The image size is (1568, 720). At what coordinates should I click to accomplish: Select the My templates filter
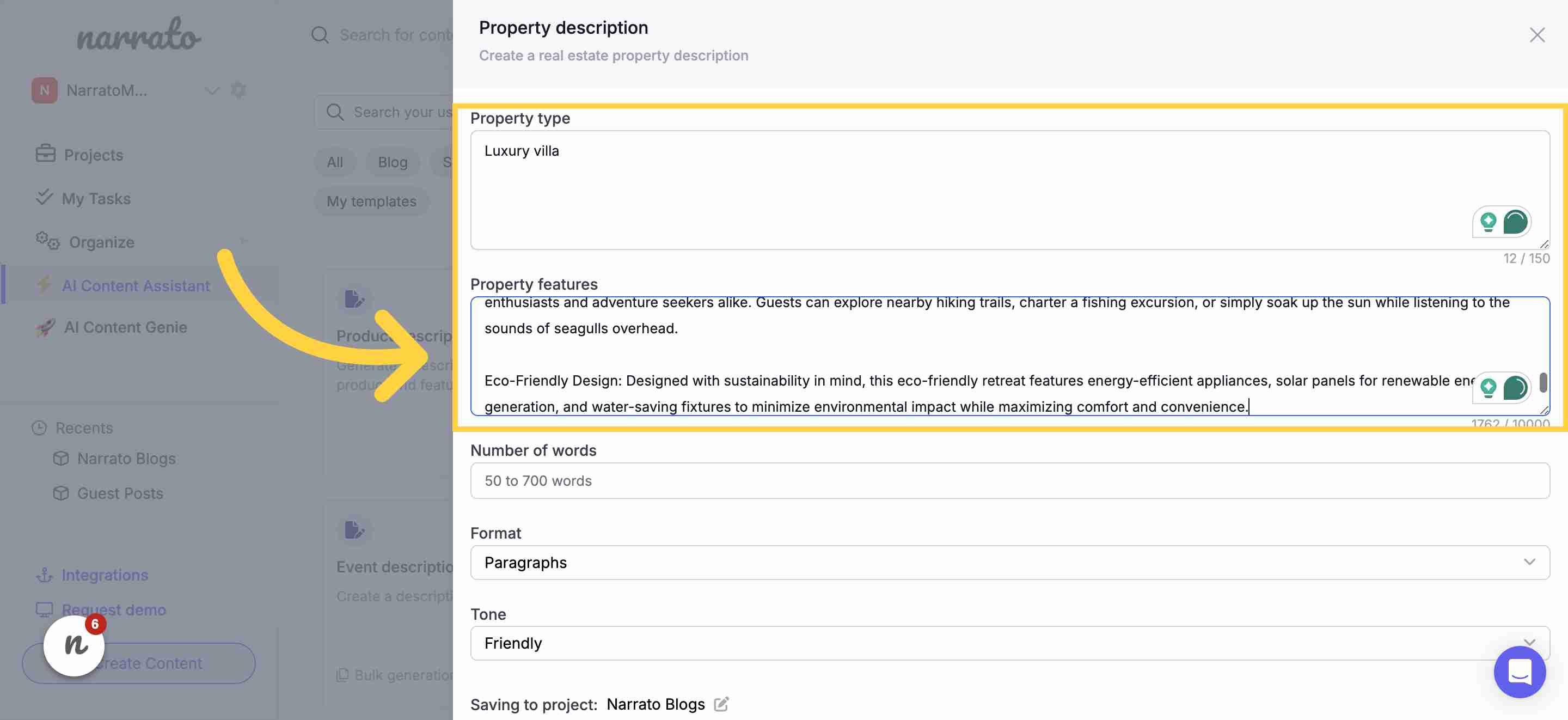371,201
